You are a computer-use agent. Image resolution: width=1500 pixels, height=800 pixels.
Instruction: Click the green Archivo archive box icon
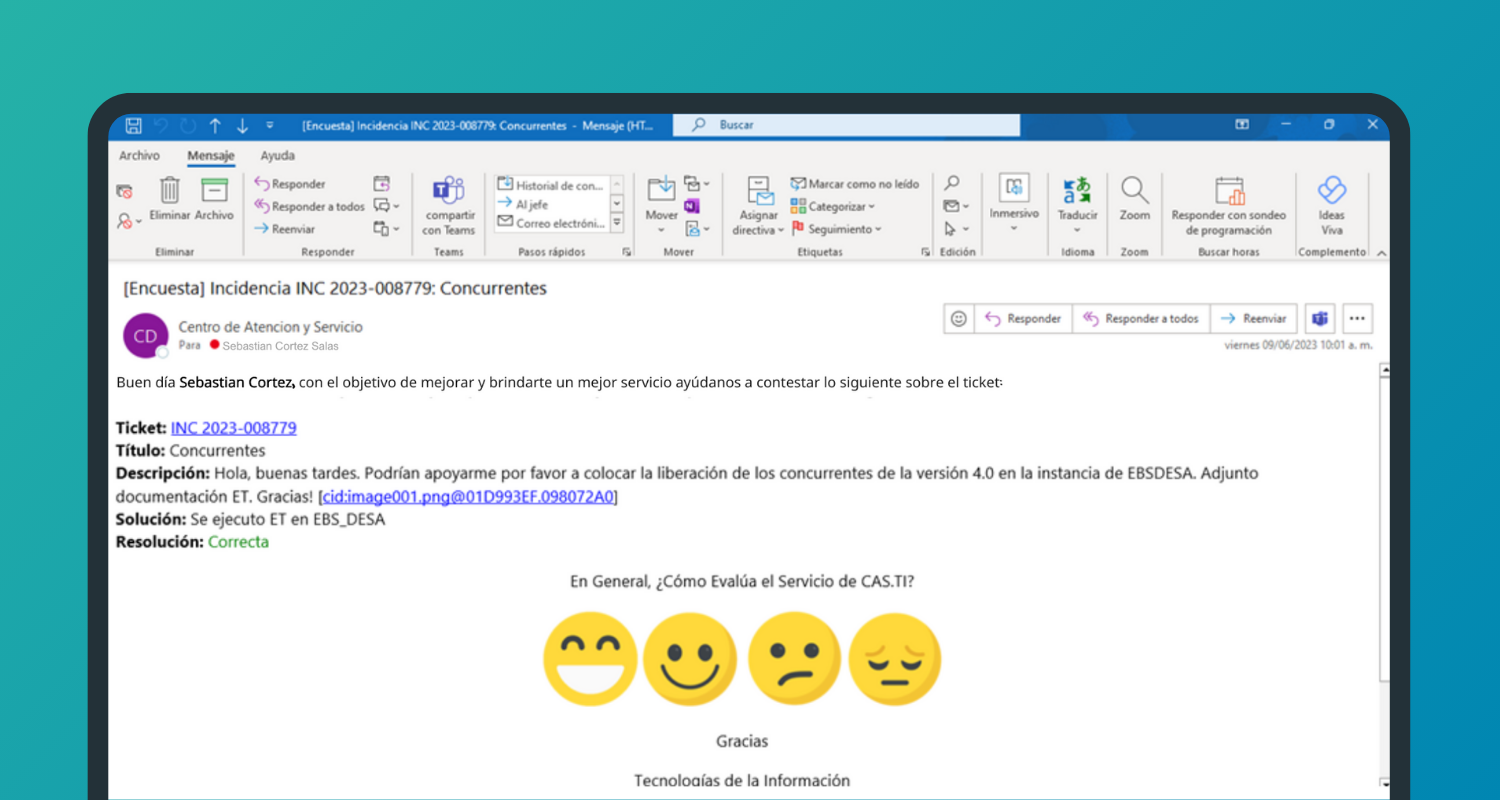point(214,190)
